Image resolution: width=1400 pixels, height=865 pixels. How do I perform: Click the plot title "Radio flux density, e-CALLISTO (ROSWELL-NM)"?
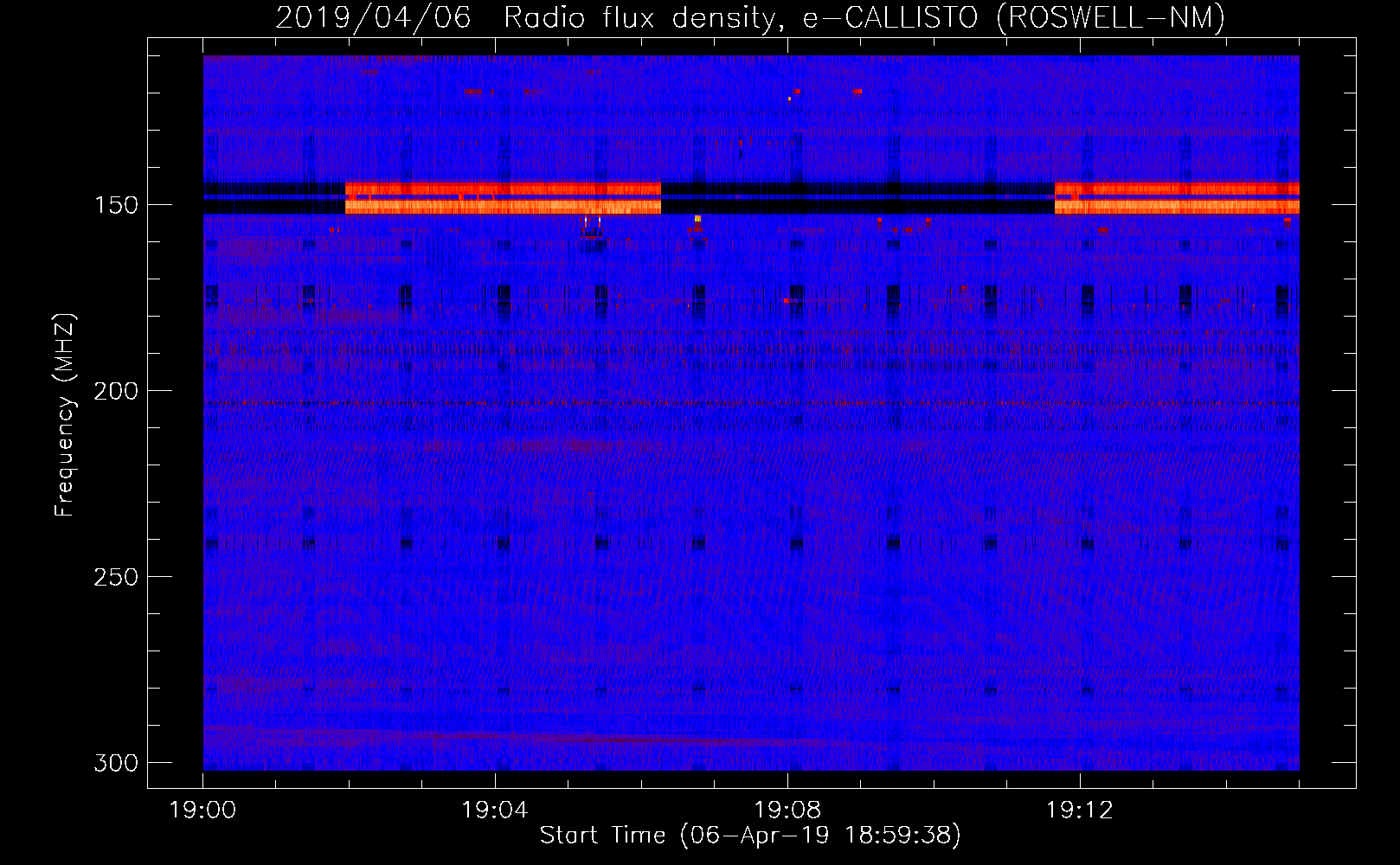tap(864, 17)
